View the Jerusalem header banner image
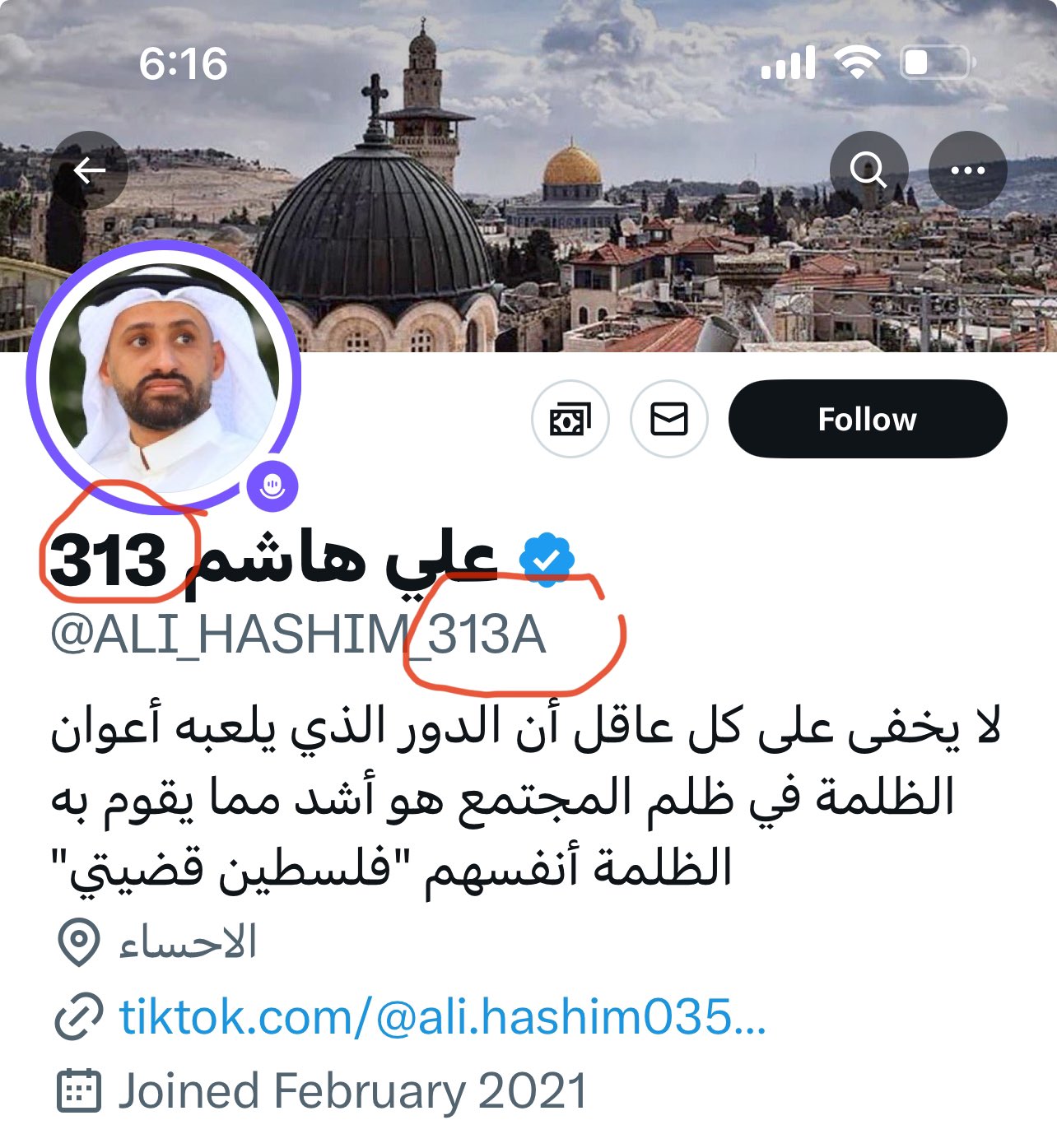 click(x=528, y=175)
